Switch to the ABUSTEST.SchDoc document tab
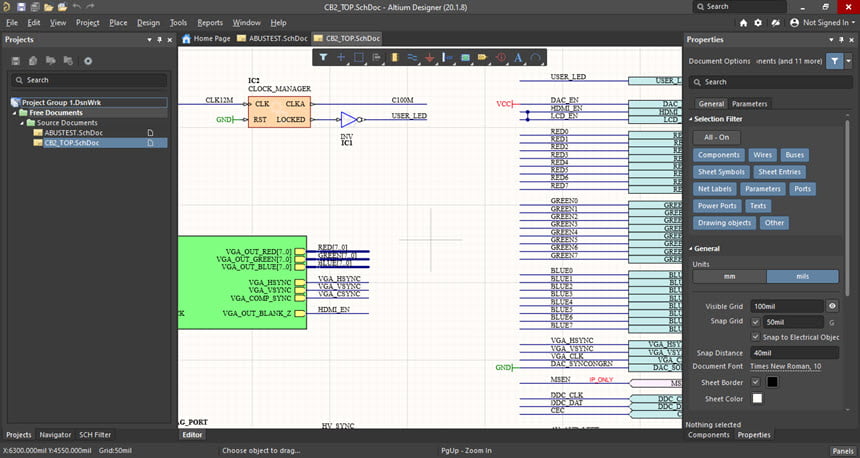860x458 pixels. (273, 38)
